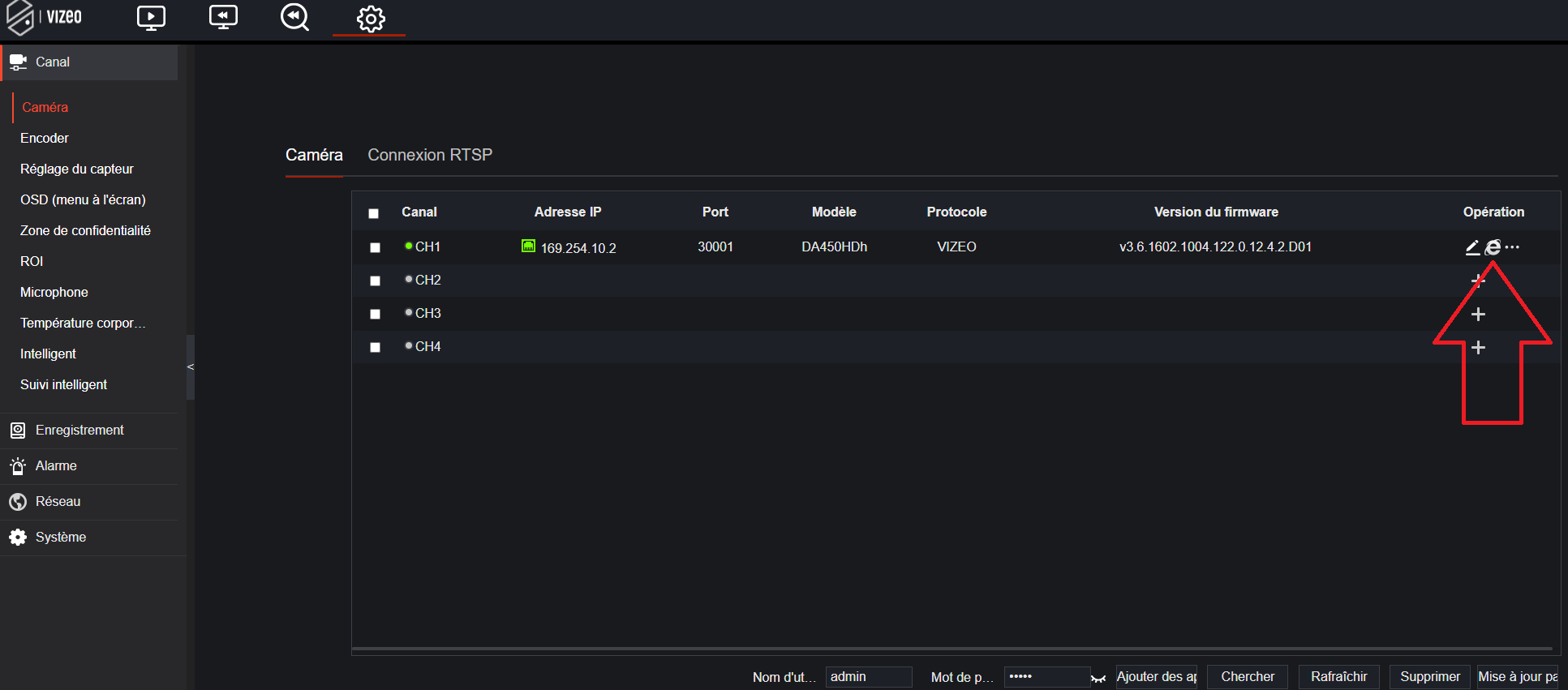
Task: Click the pencil edit icon for CH1
Action: [1472, 247]
